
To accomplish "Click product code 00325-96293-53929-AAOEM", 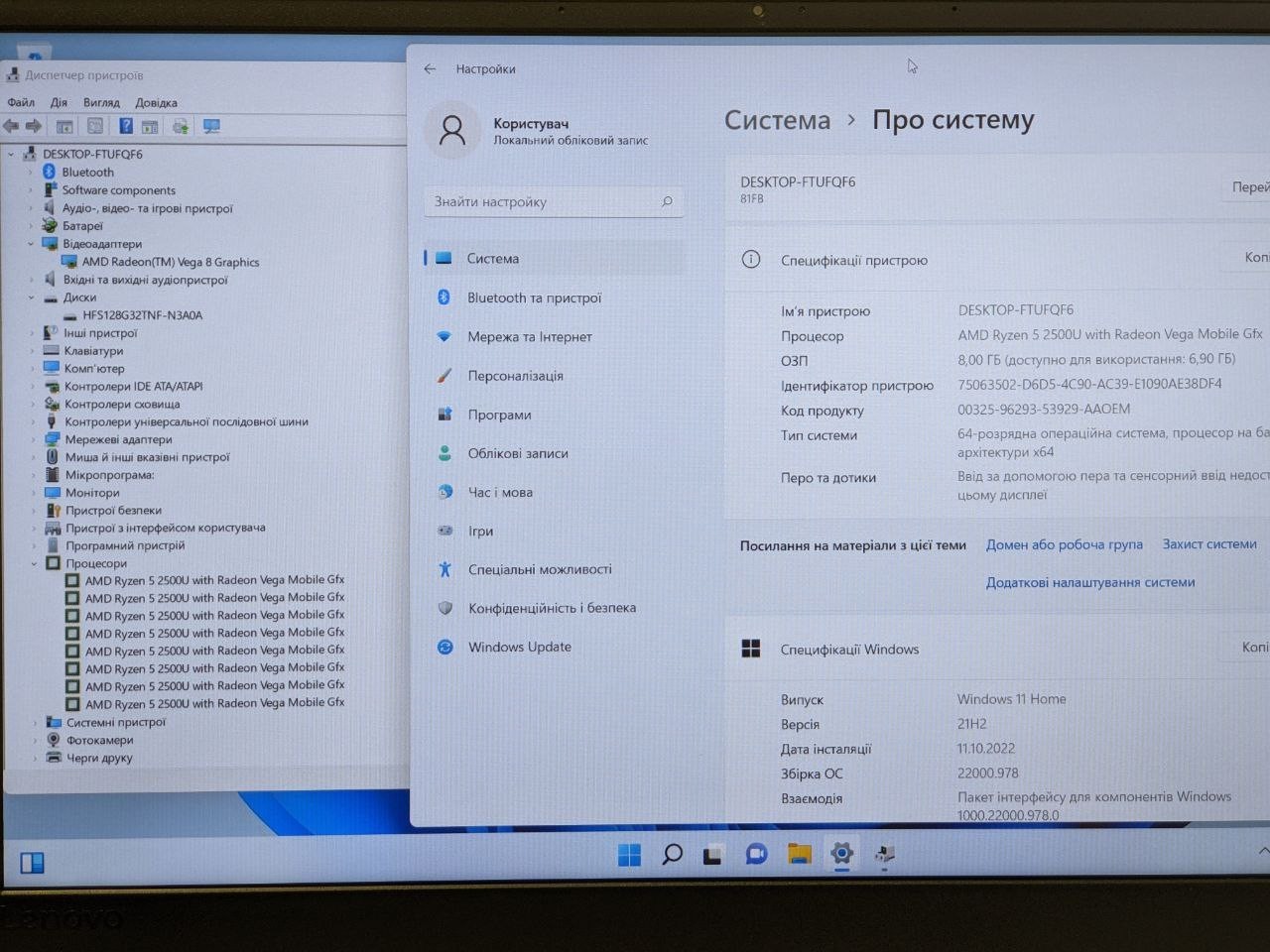I will tap(1044, 409).
